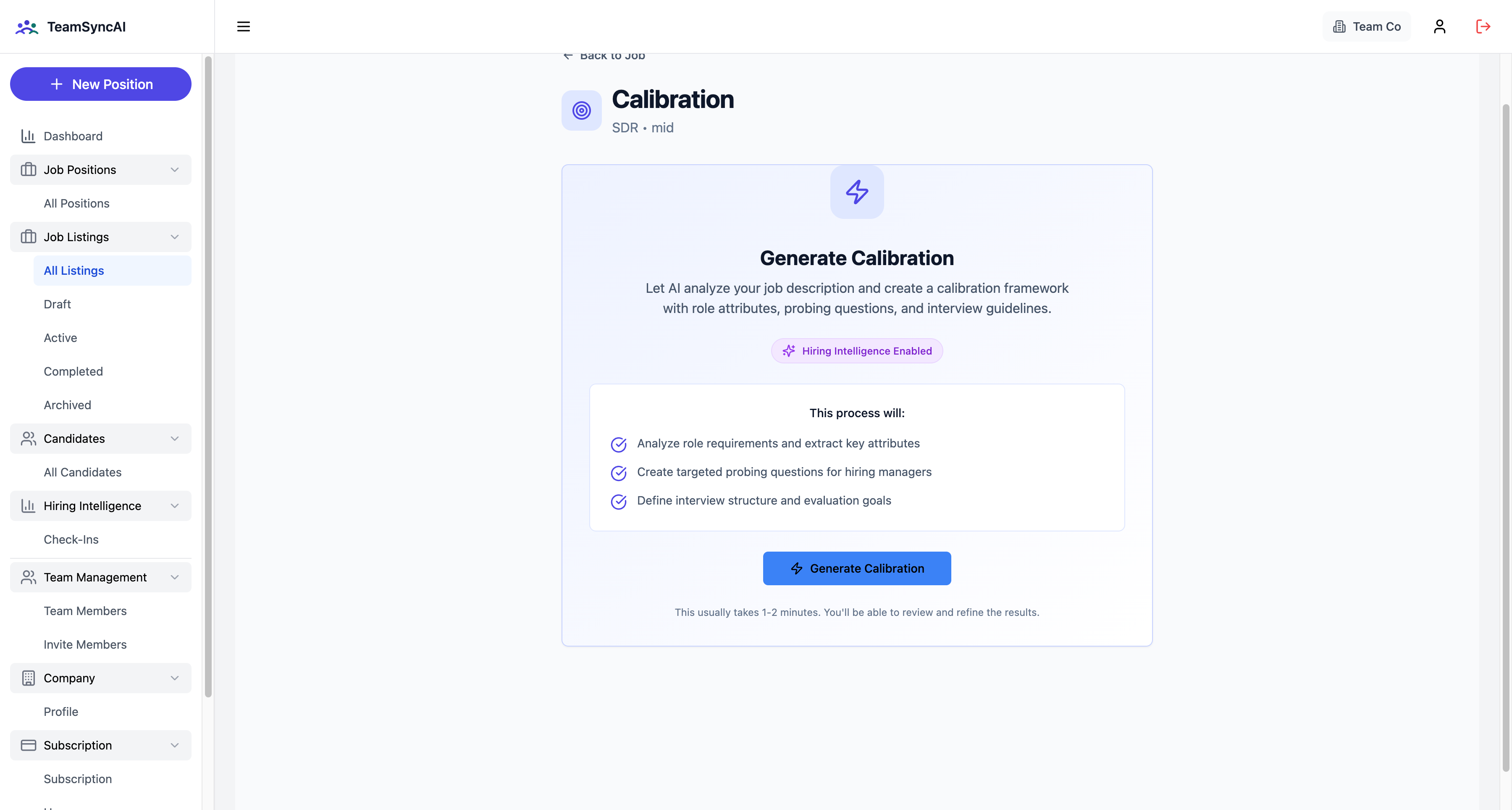Screen dimensions: 1512x810
Task: Toggle the Hiring Intelligence section chevron
Action: (174, 506)
